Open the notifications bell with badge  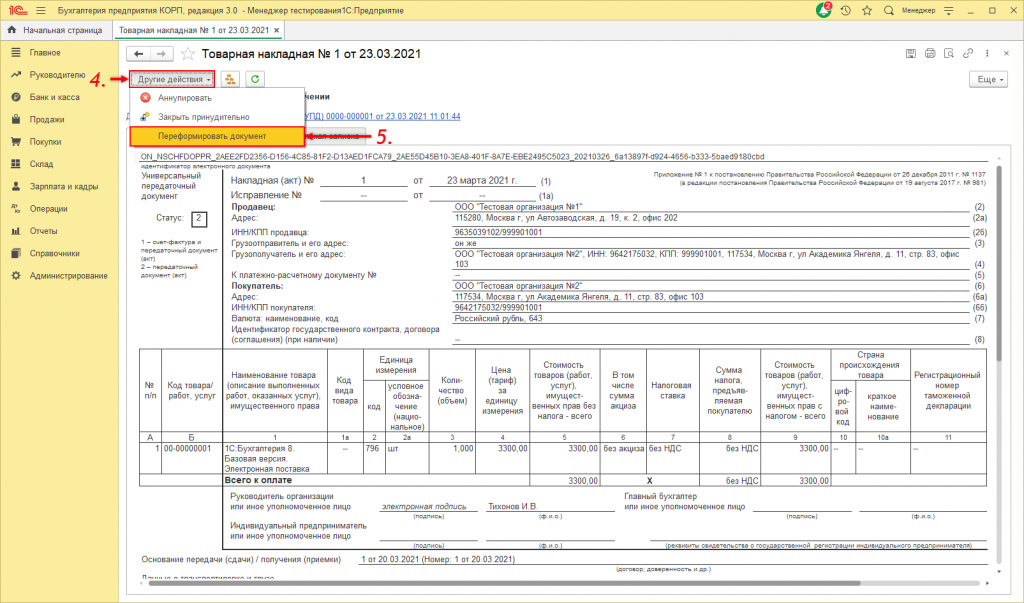(x=825, y=10)
